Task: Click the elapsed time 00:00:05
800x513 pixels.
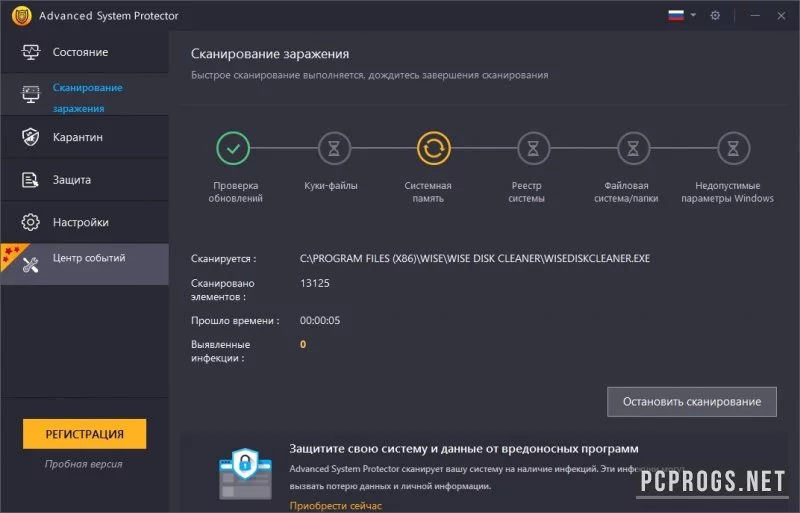Action: coord(320,321)
